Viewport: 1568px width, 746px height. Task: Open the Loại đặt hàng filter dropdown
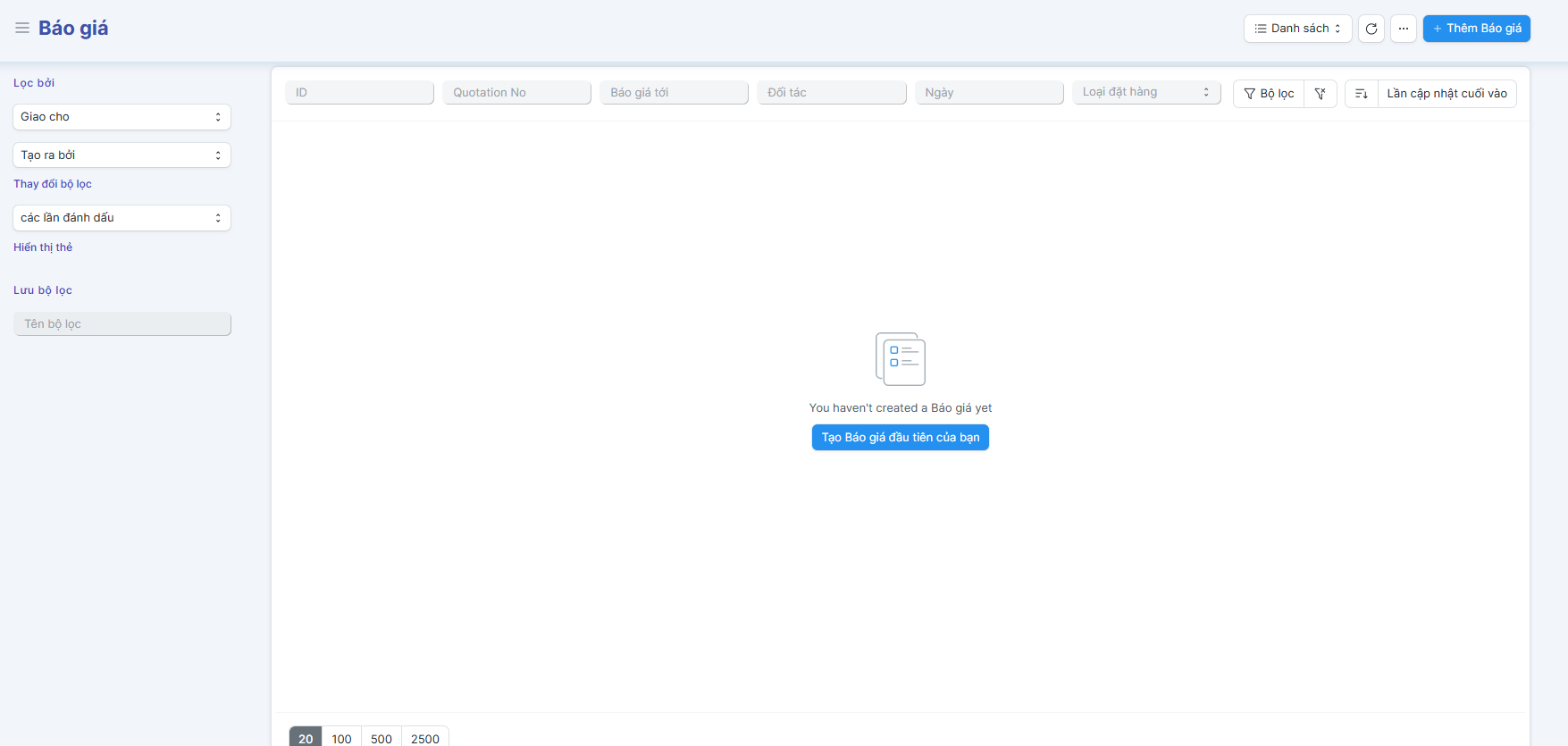(x=1146, y=93)
